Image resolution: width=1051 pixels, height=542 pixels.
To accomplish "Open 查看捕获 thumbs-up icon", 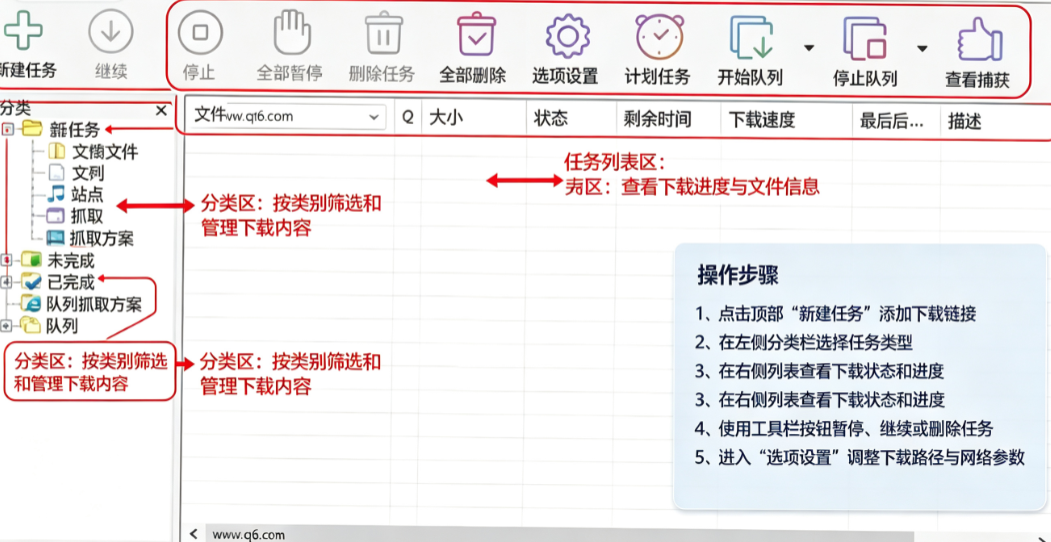I will tap(979, 39).
